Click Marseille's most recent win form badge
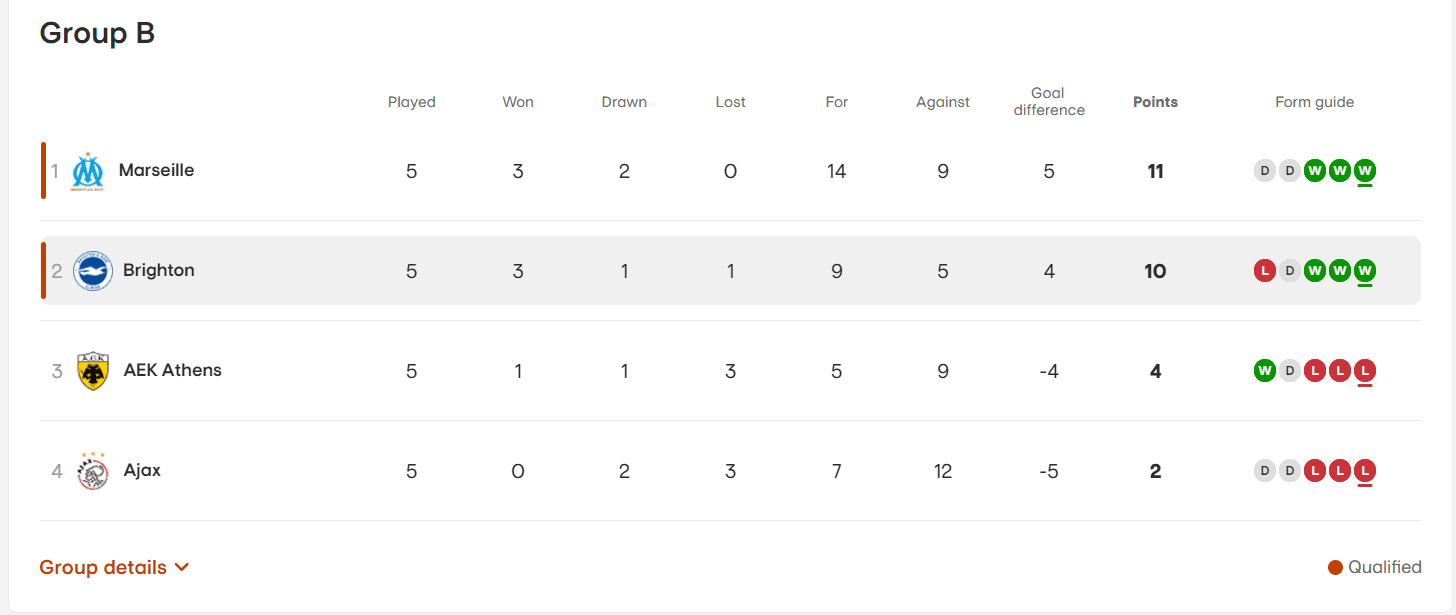The width and height of the screenshot is (1456, 615). pyautogui.click(x=1365, y=171)
